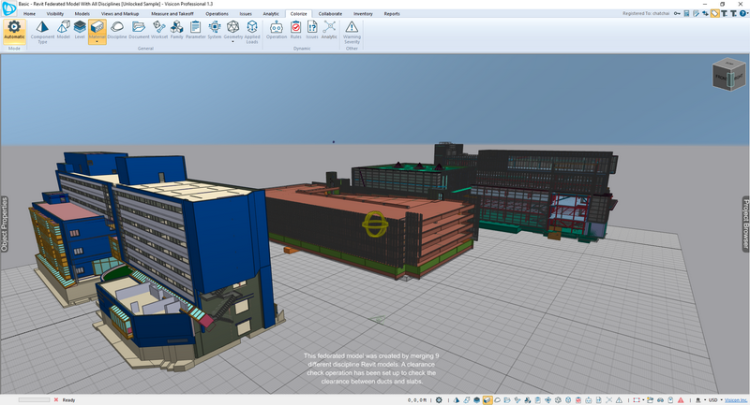Viewport: 750px width, 405px height.
Task: Expand the Object Properties side panel
Action: (x=5, y=224)
